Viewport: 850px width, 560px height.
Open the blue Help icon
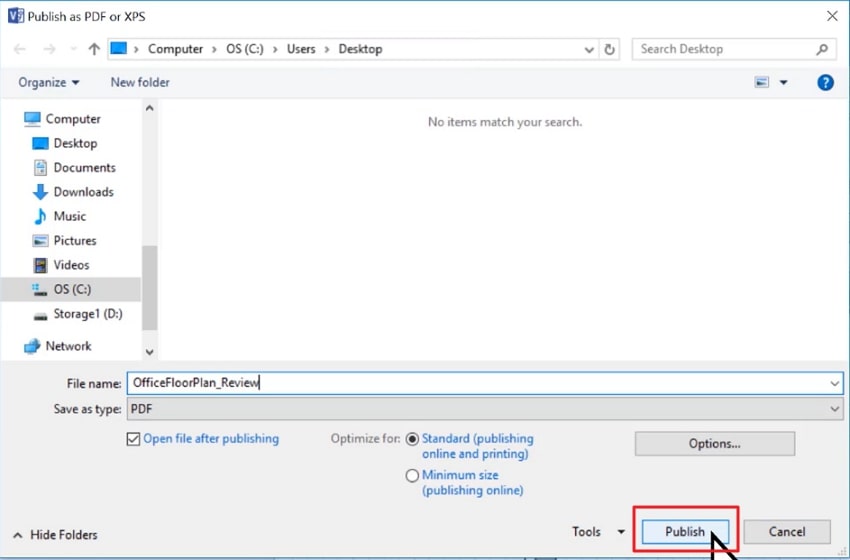pyautogui.click(x=825, y=82)
